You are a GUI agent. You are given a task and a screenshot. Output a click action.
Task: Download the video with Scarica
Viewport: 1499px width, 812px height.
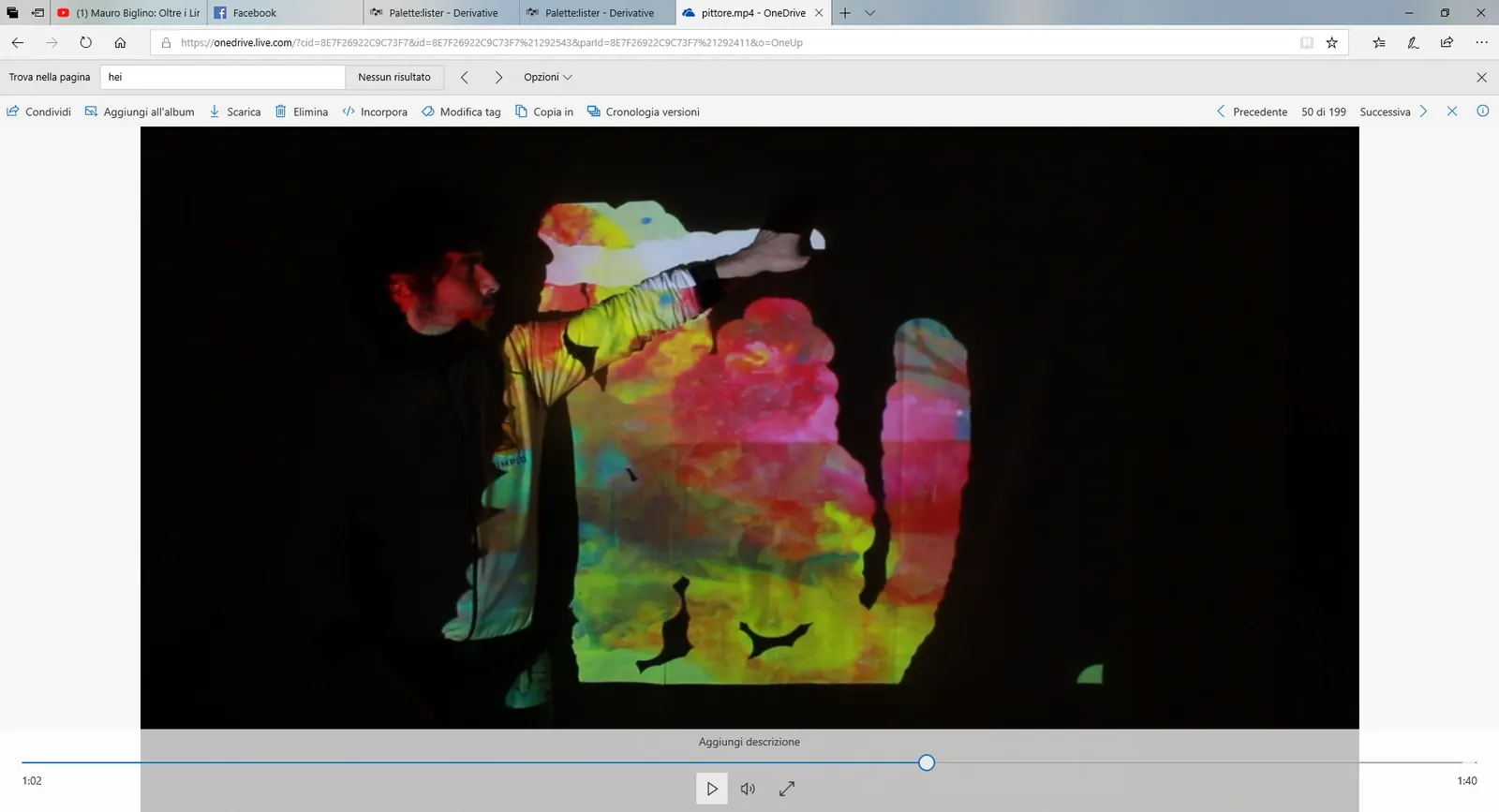235,111
